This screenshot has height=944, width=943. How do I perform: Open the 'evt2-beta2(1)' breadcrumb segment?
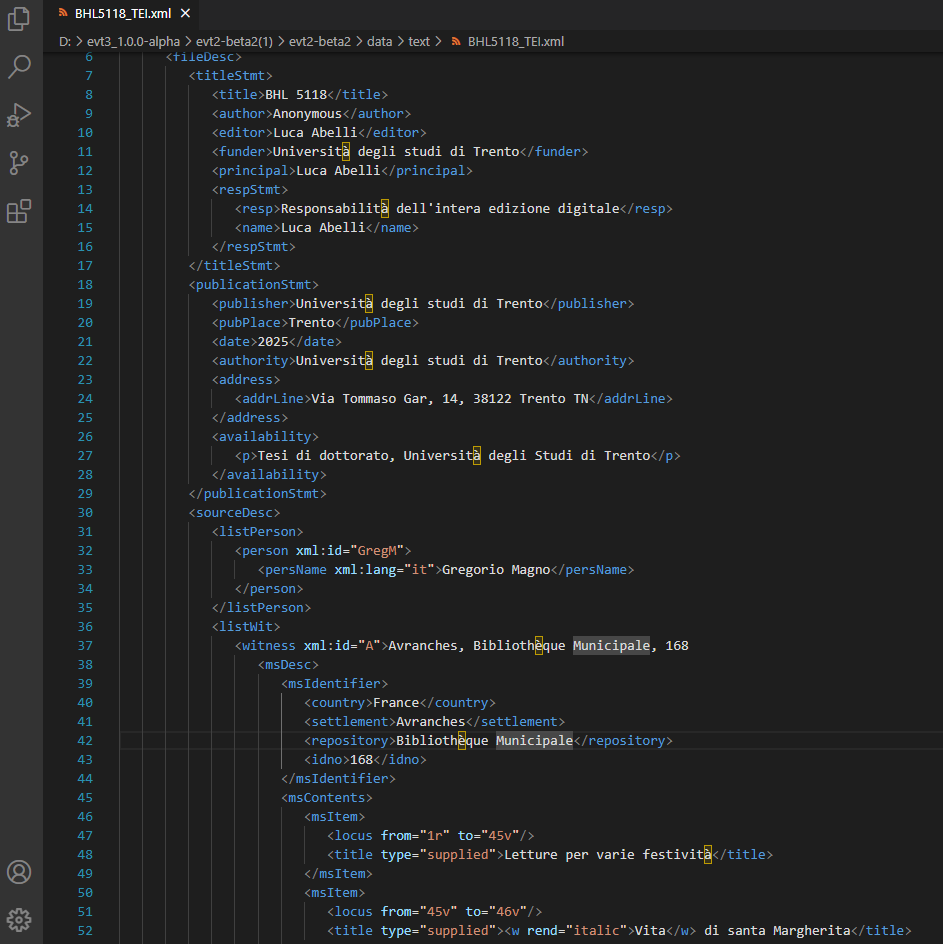point(234,41)
